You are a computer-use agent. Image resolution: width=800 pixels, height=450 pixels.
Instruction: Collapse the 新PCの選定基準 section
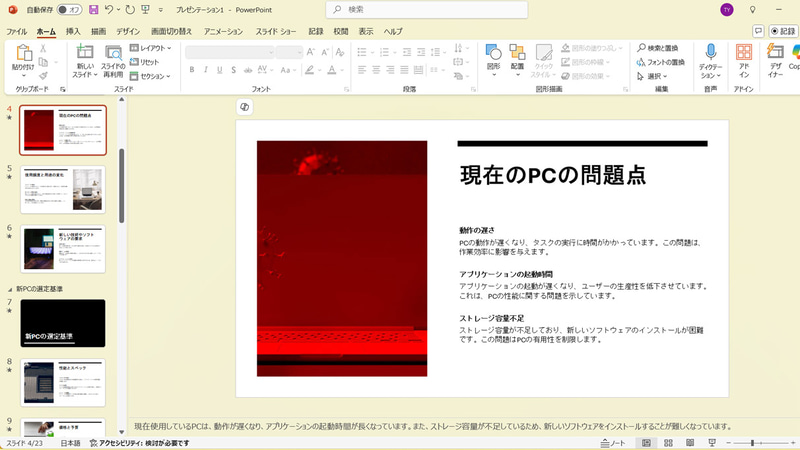tap(10, 289)
